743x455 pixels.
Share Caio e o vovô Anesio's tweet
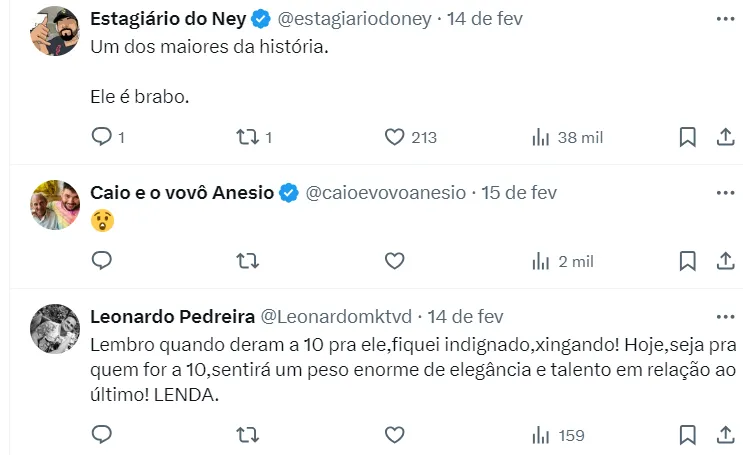[726, 261]
